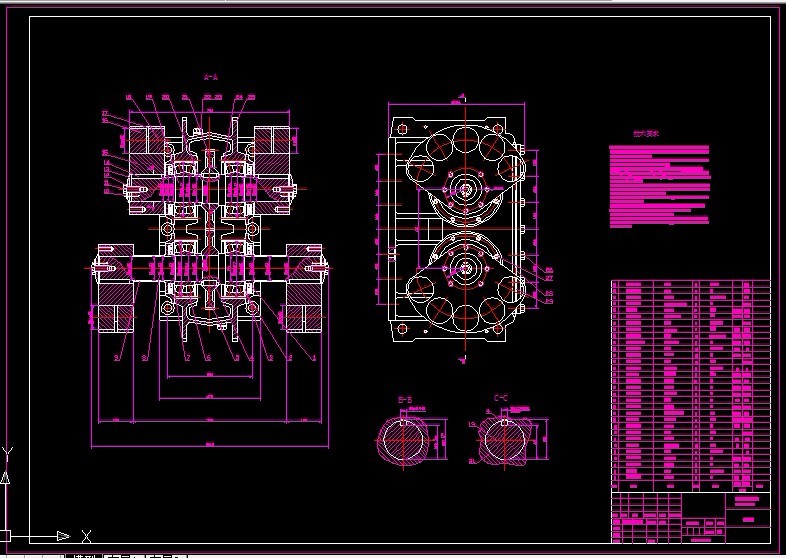Click the parts list table
This screenshot has width=786, height=558.
click(691, 386)
